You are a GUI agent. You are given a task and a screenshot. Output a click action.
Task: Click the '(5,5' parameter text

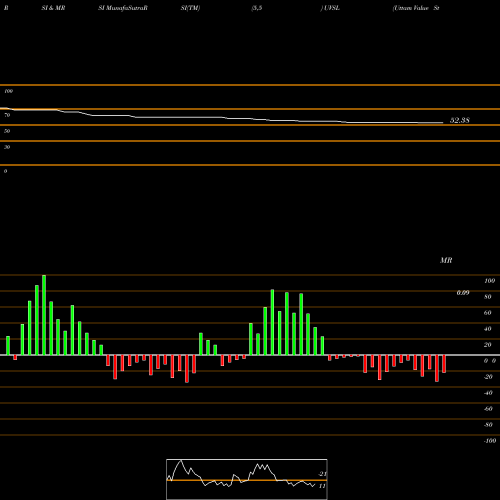tap(257, 8)
